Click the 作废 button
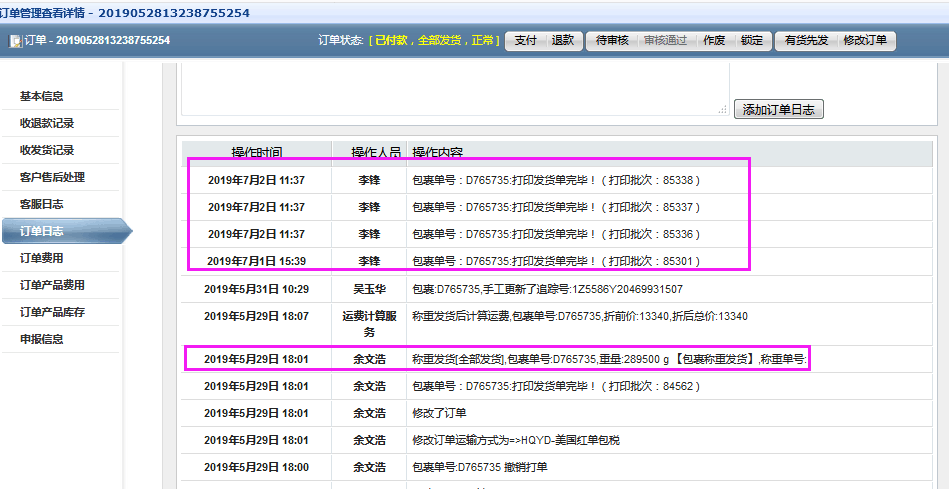Viewport: 949px width, 489px height. [714, 41]
